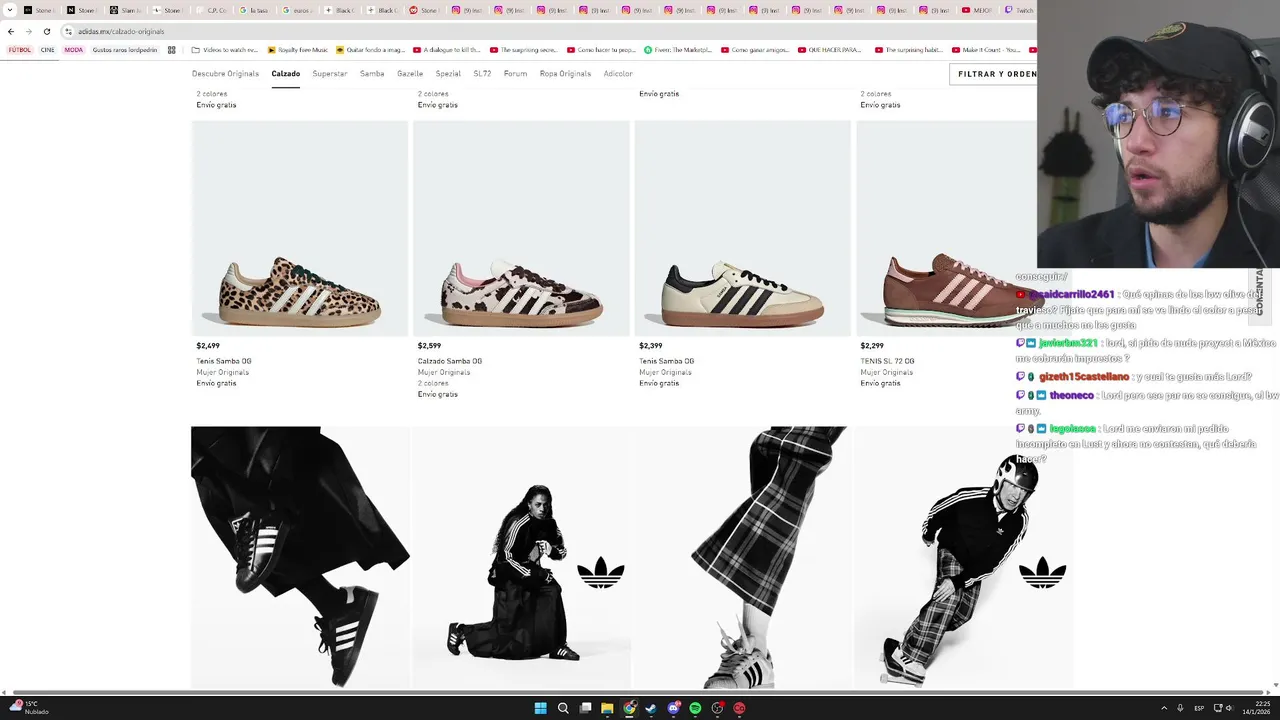
Task: Open the Fiverr Marketplace bookmark
Action: click(x=678, y=50)
